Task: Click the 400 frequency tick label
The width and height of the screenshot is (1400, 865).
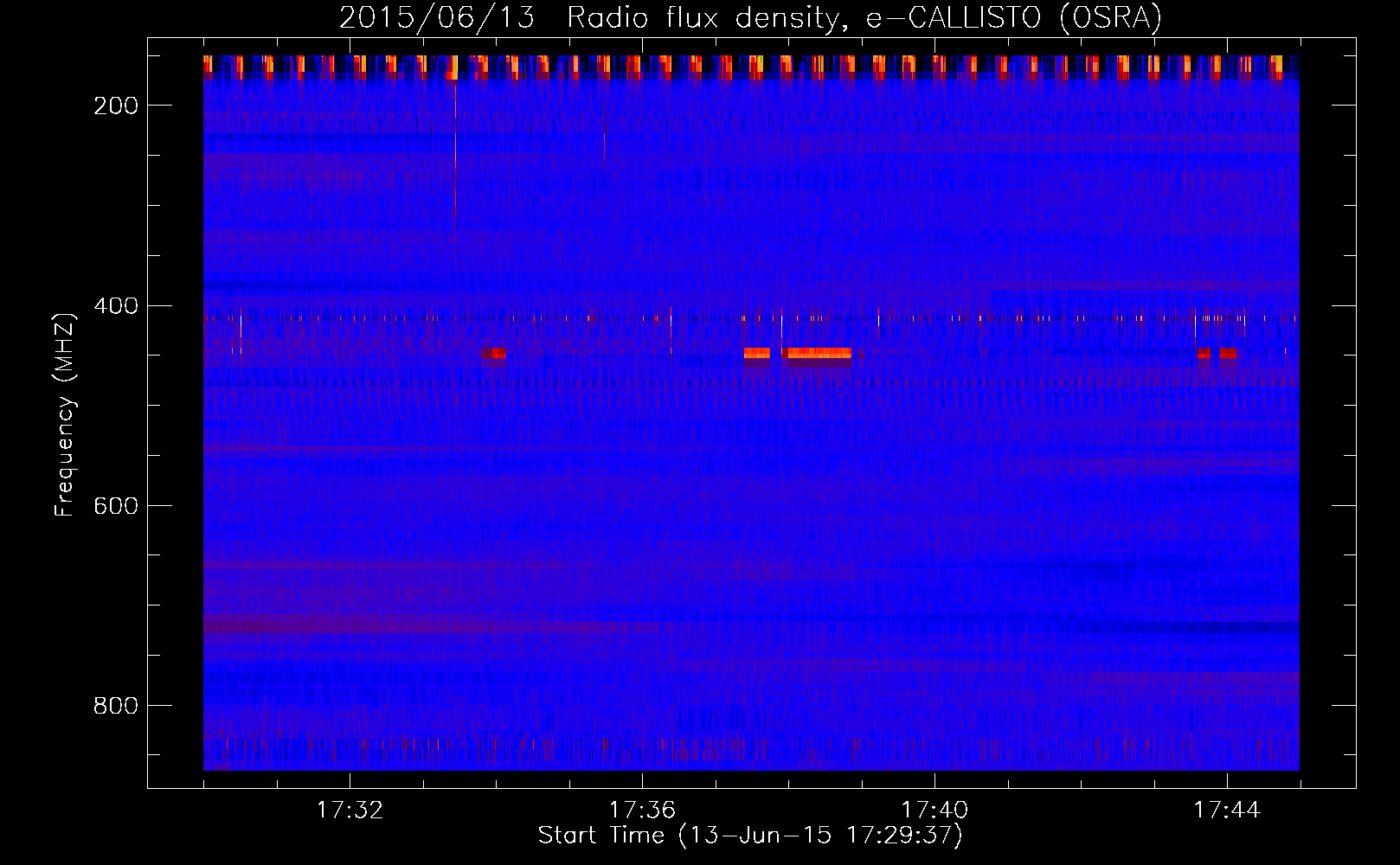Action: click(x=116, y=306)
